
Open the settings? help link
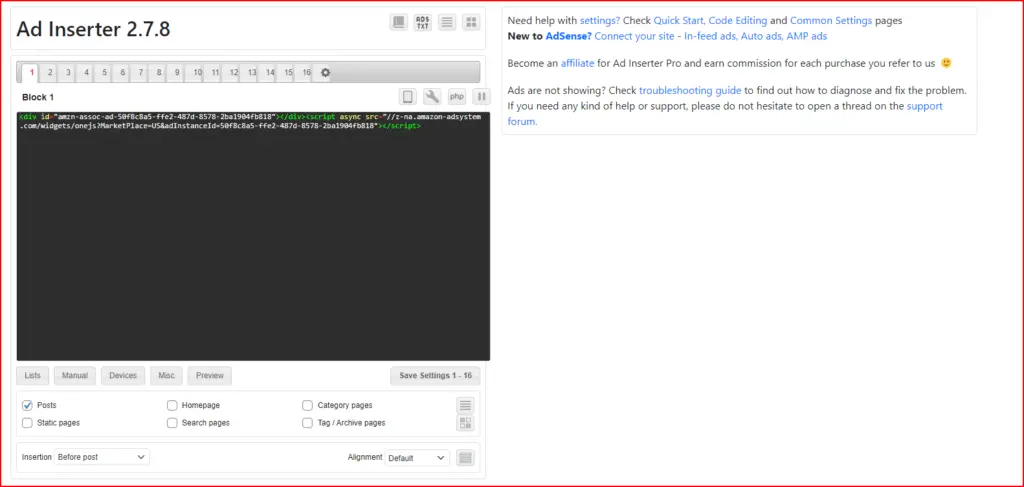pyautogui.click(x=600, y=21)
